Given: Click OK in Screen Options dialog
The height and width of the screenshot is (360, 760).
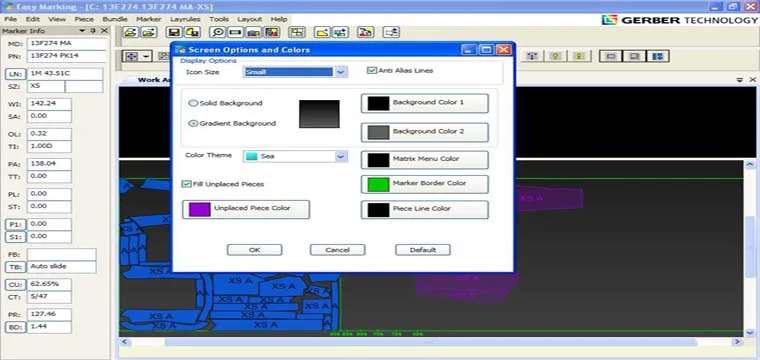Looking at the screenshot, I should point(254,250).
